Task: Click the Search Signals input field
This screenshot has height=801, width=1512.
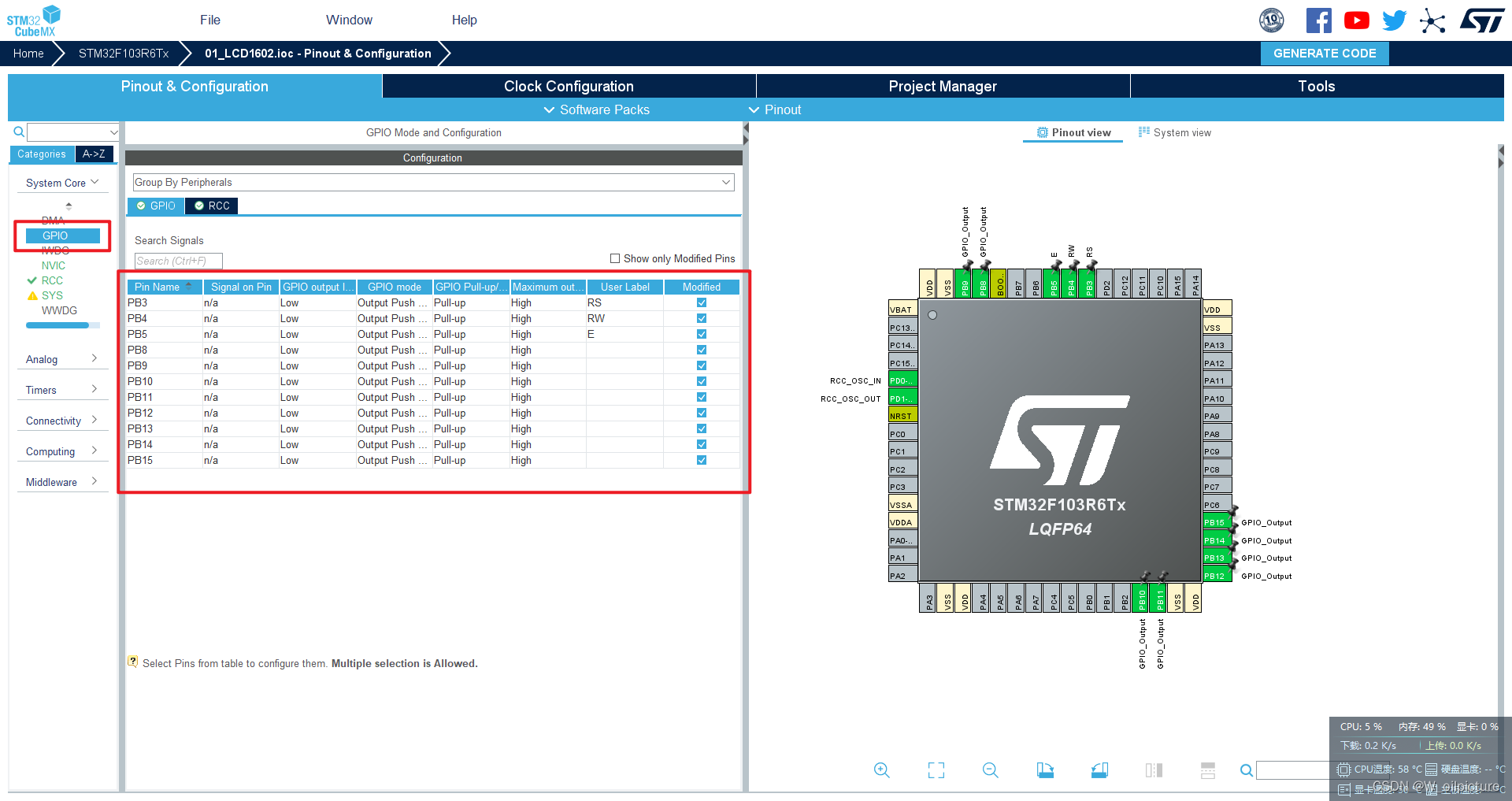Action: [x=179, y=261]
